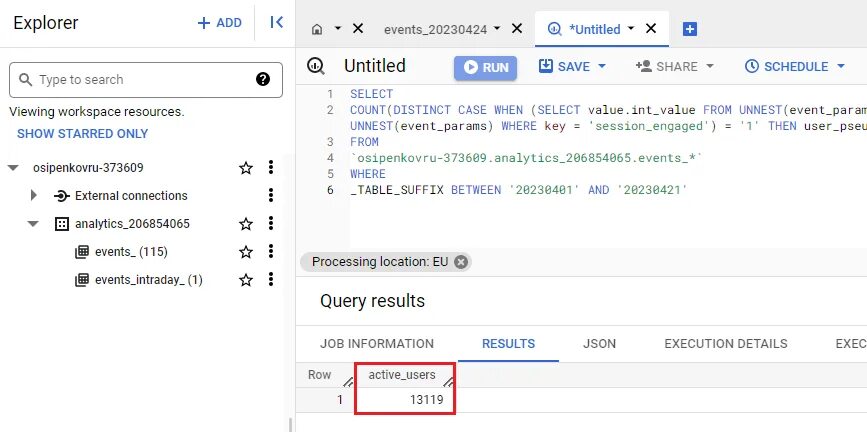Click the query icon beside Untitled title

click(x=316, y=66)
